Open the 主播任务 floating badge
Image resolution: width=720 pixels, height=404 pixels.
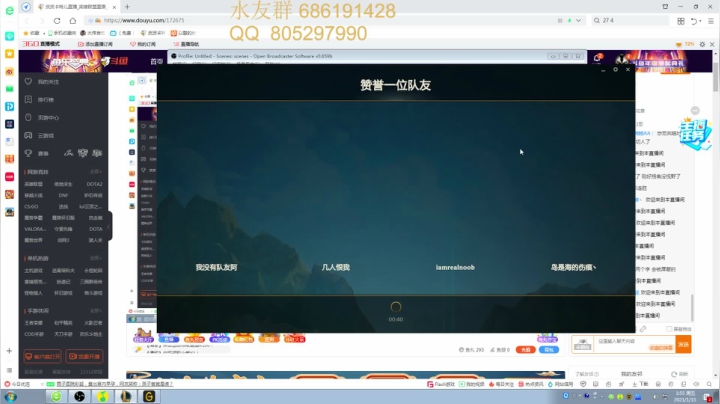pyautogui.click(x=695, y=134)
